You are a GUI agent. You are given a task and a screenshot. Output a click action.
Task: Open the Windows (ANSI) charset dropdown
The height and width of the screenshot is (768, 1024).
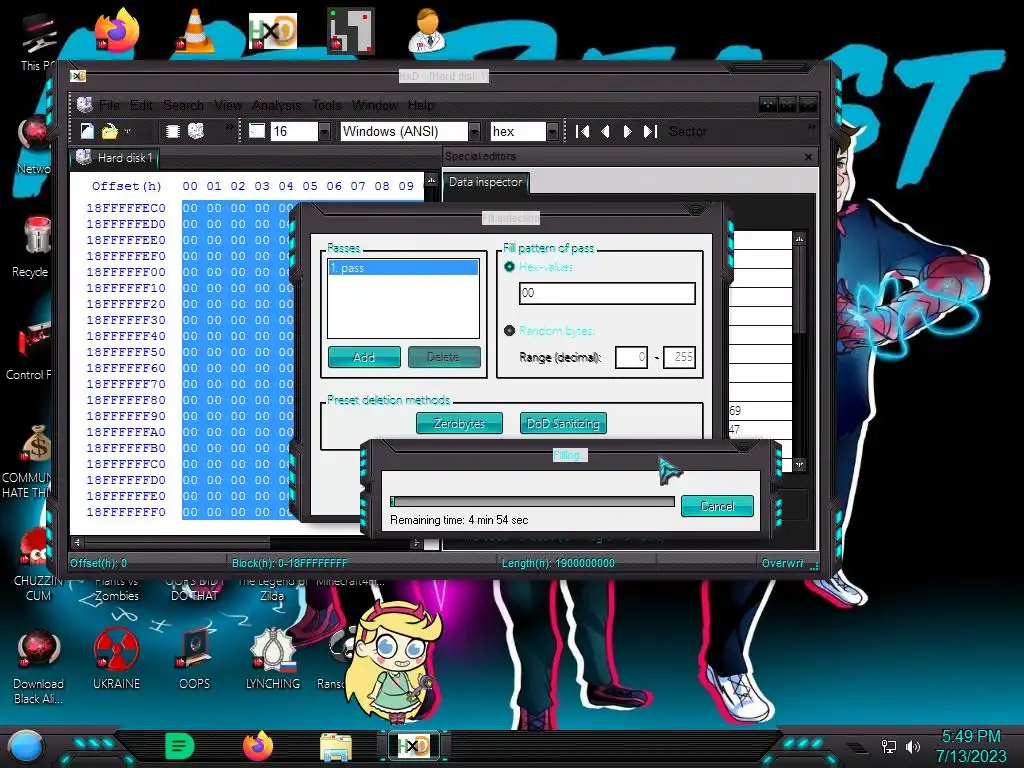[x=475, y=132]
